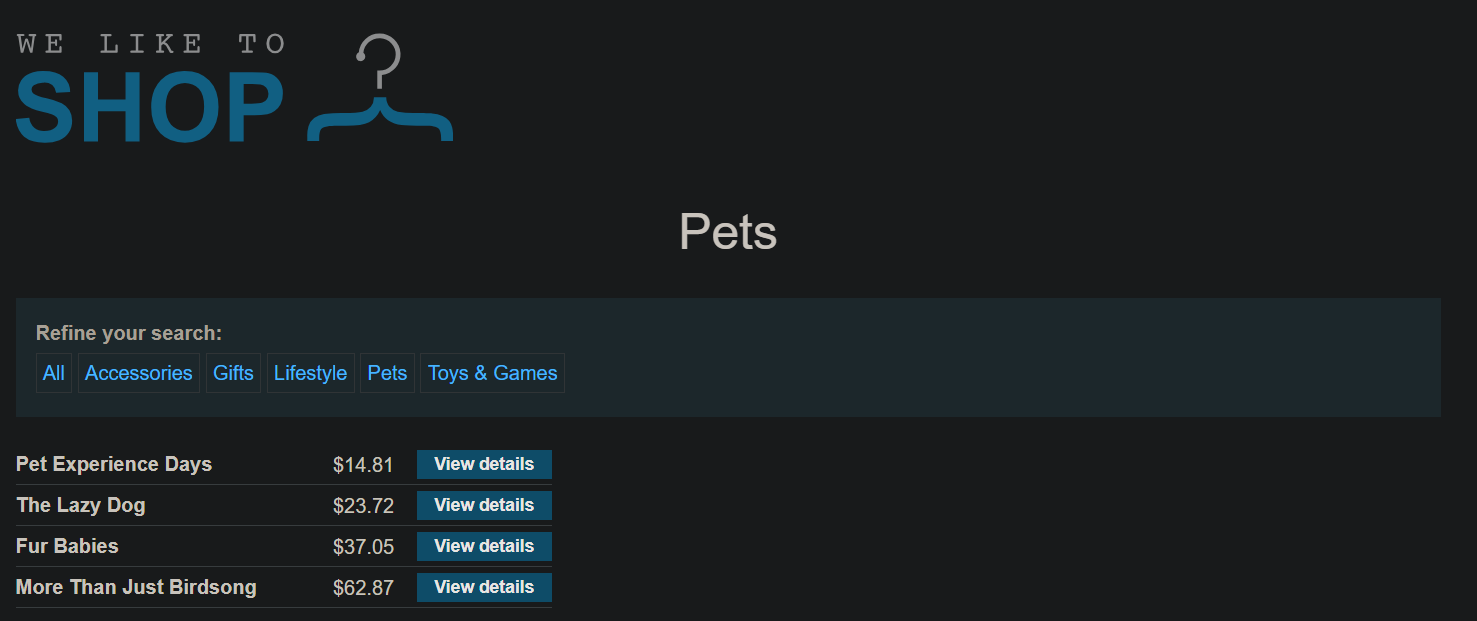Click the Pet Experience Days product name
The image size is (1477, 621).
pos(114,464)
